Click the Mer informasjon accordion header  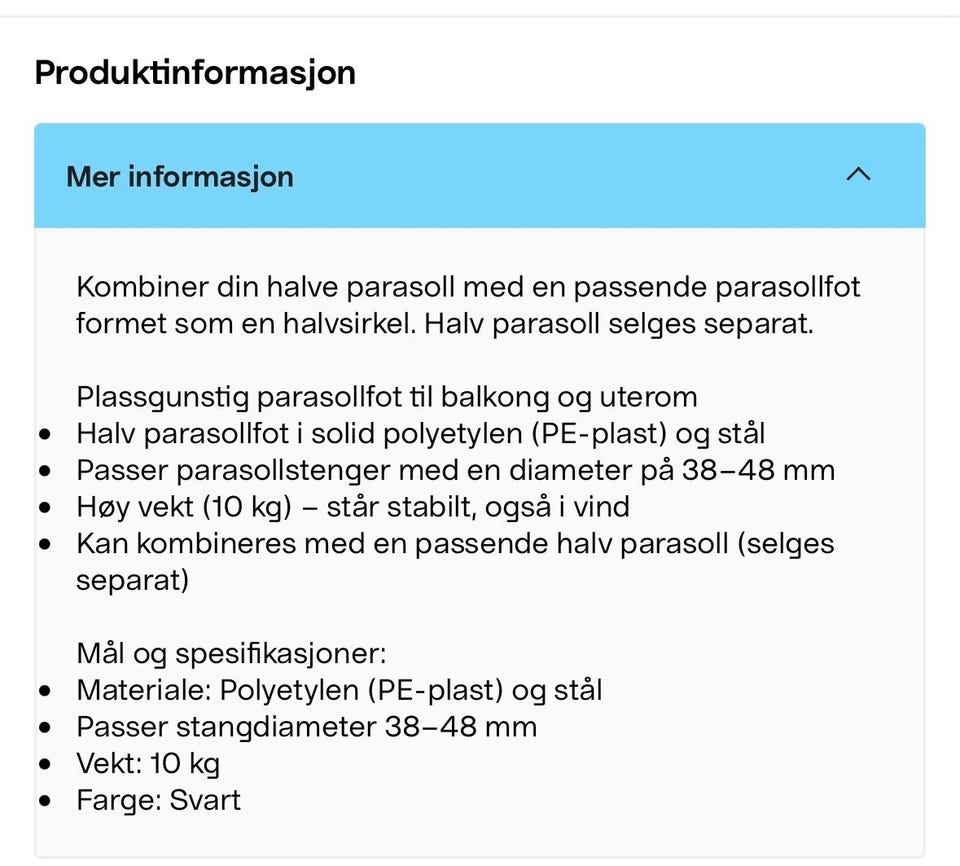click(479, 176)
